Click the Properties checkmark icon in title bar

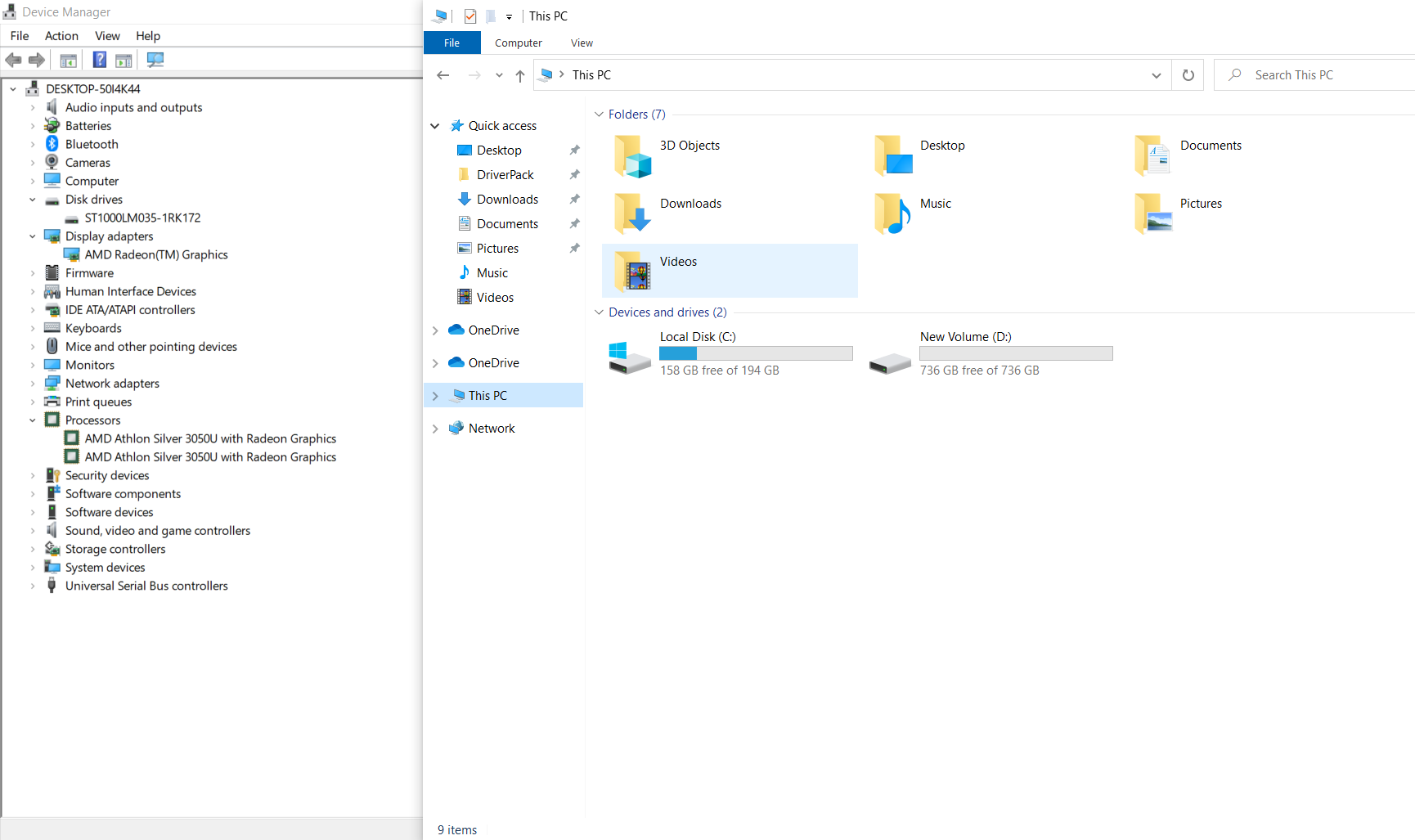(x=470, y=16)
